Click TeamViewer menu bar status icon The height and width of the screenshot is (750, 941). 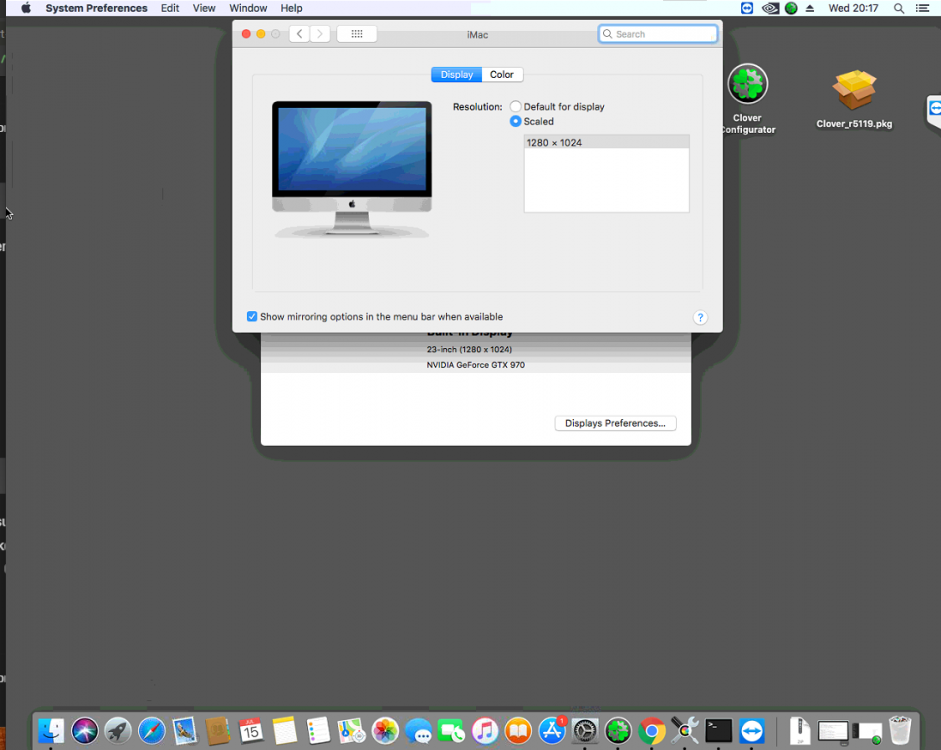[747, 8]
